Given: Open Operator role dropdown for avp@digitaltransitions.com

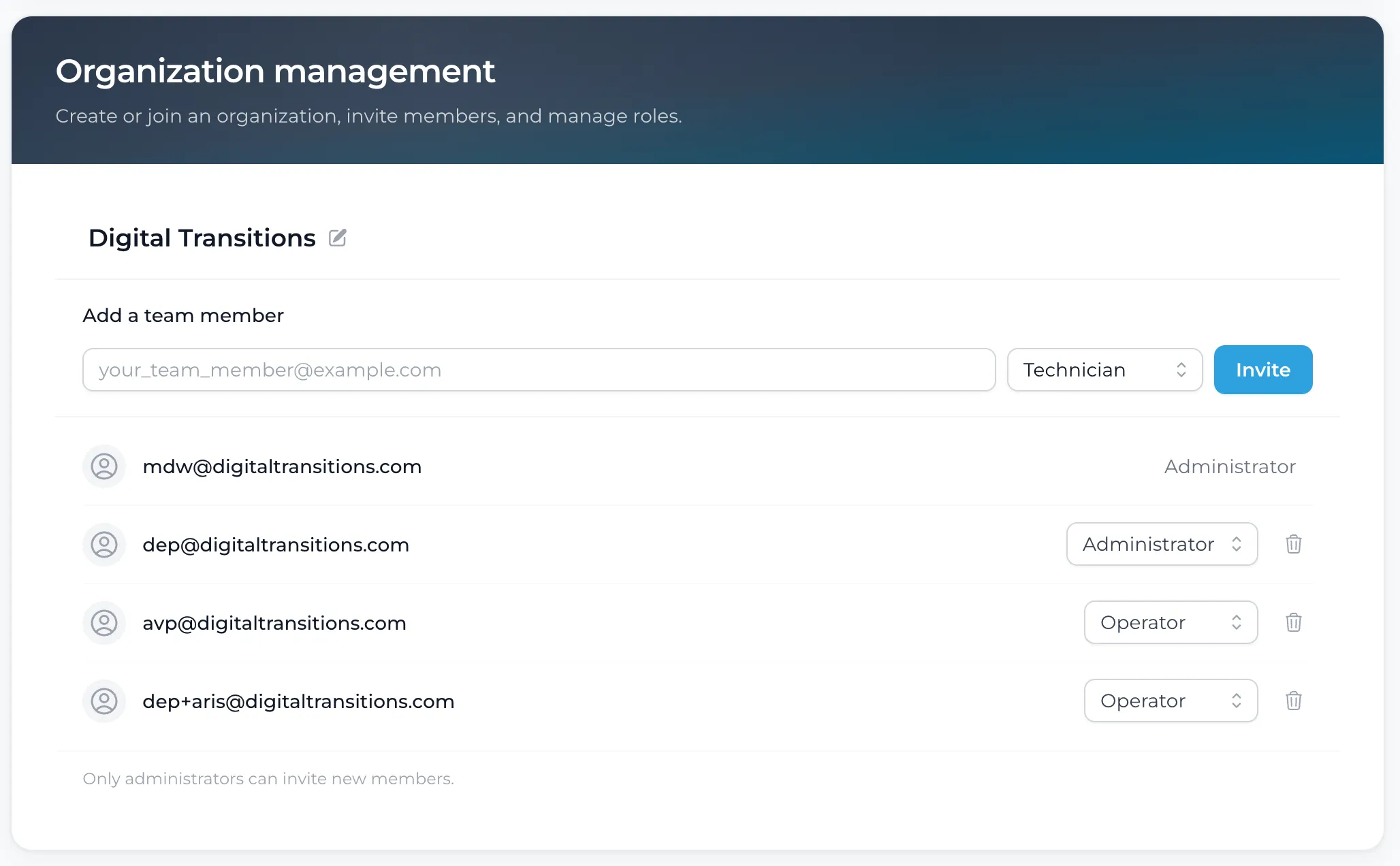Looking at the screenshot, I should [1171, 622].
